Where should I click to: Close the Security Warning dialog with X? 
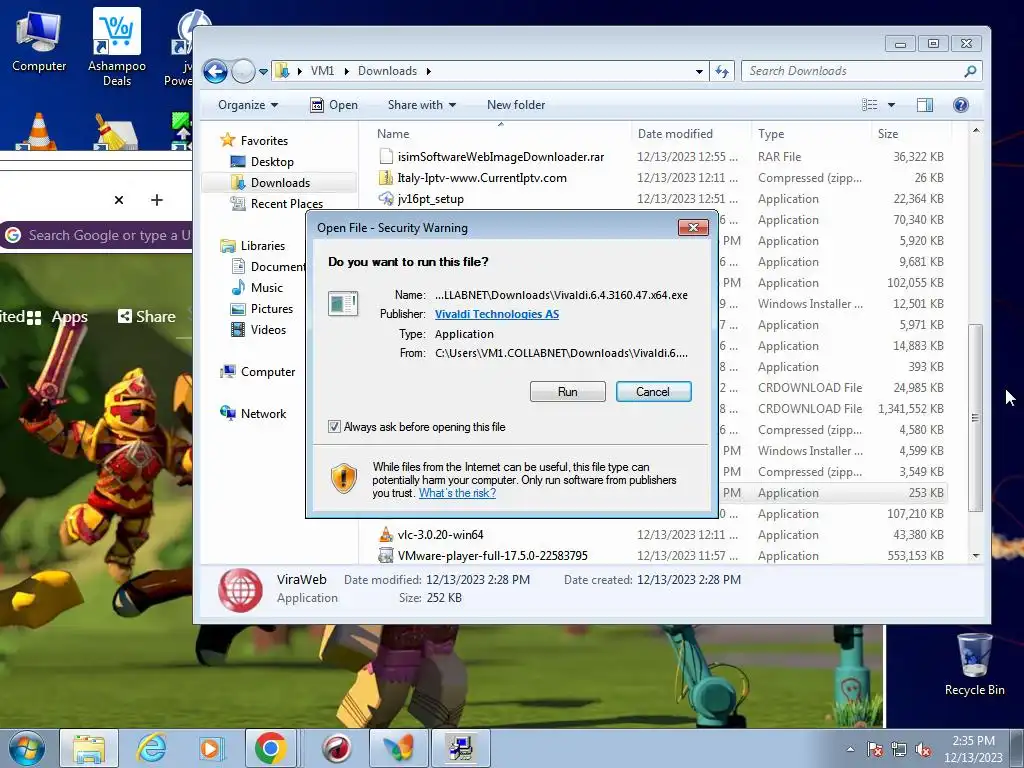[693, 227]
